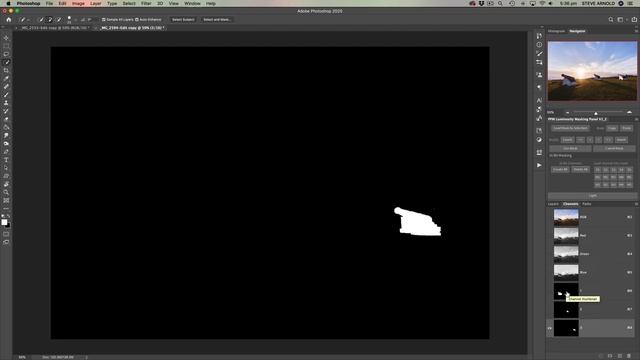This screenshot has width=640, height=360.
Task: Click the Select and Mask button
Action: [x=217, y=20]
